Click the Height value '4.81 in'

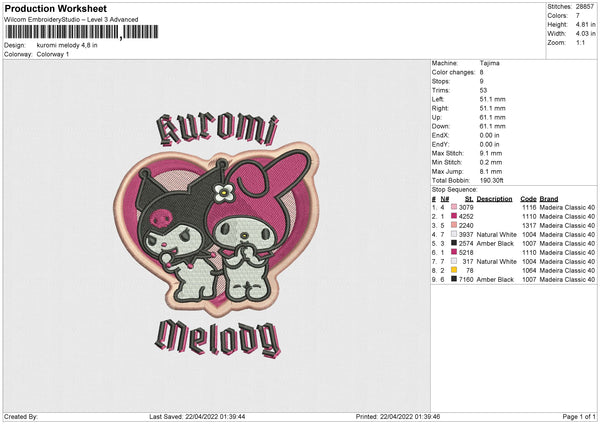(x=585, y=24)
